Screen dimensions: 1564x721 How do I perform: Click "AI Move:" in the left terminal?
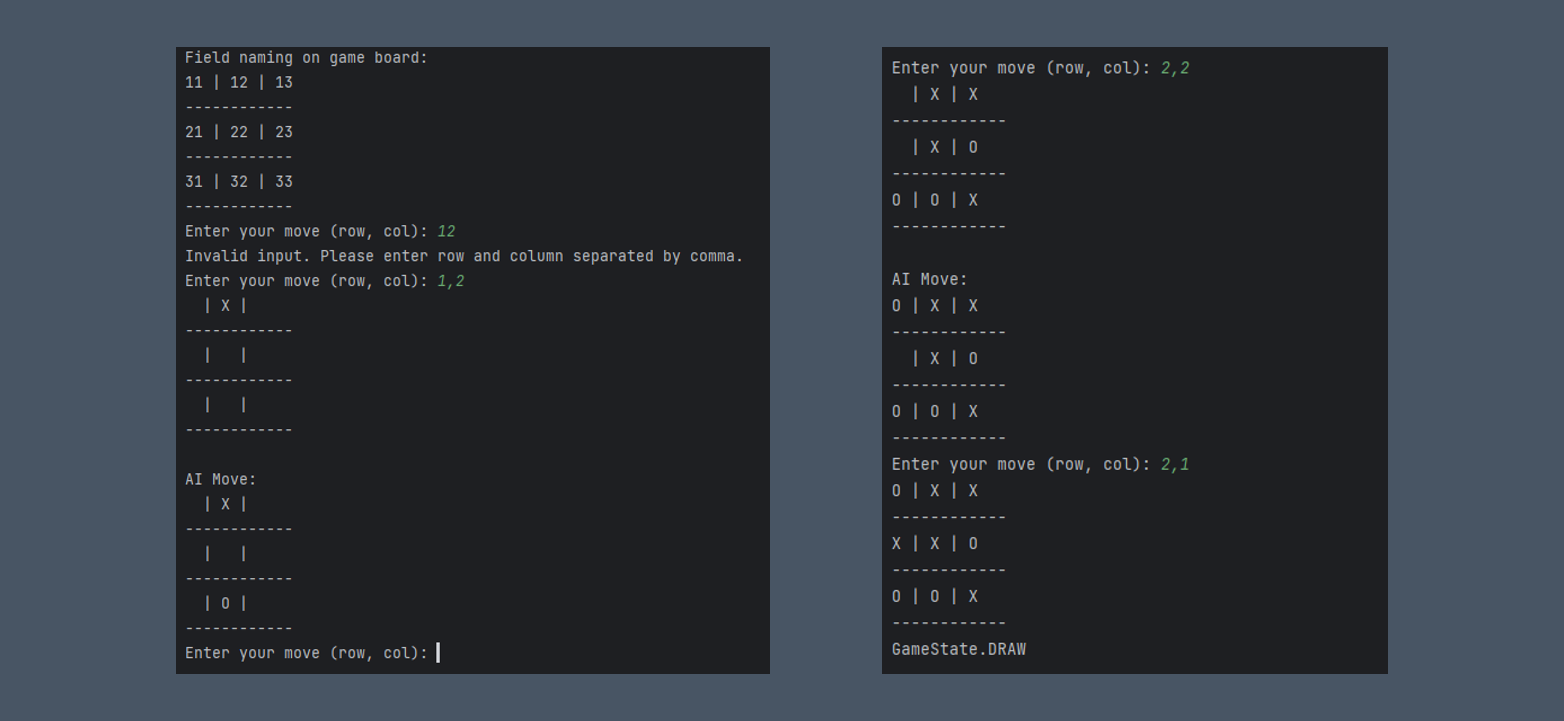coord(221,480)
